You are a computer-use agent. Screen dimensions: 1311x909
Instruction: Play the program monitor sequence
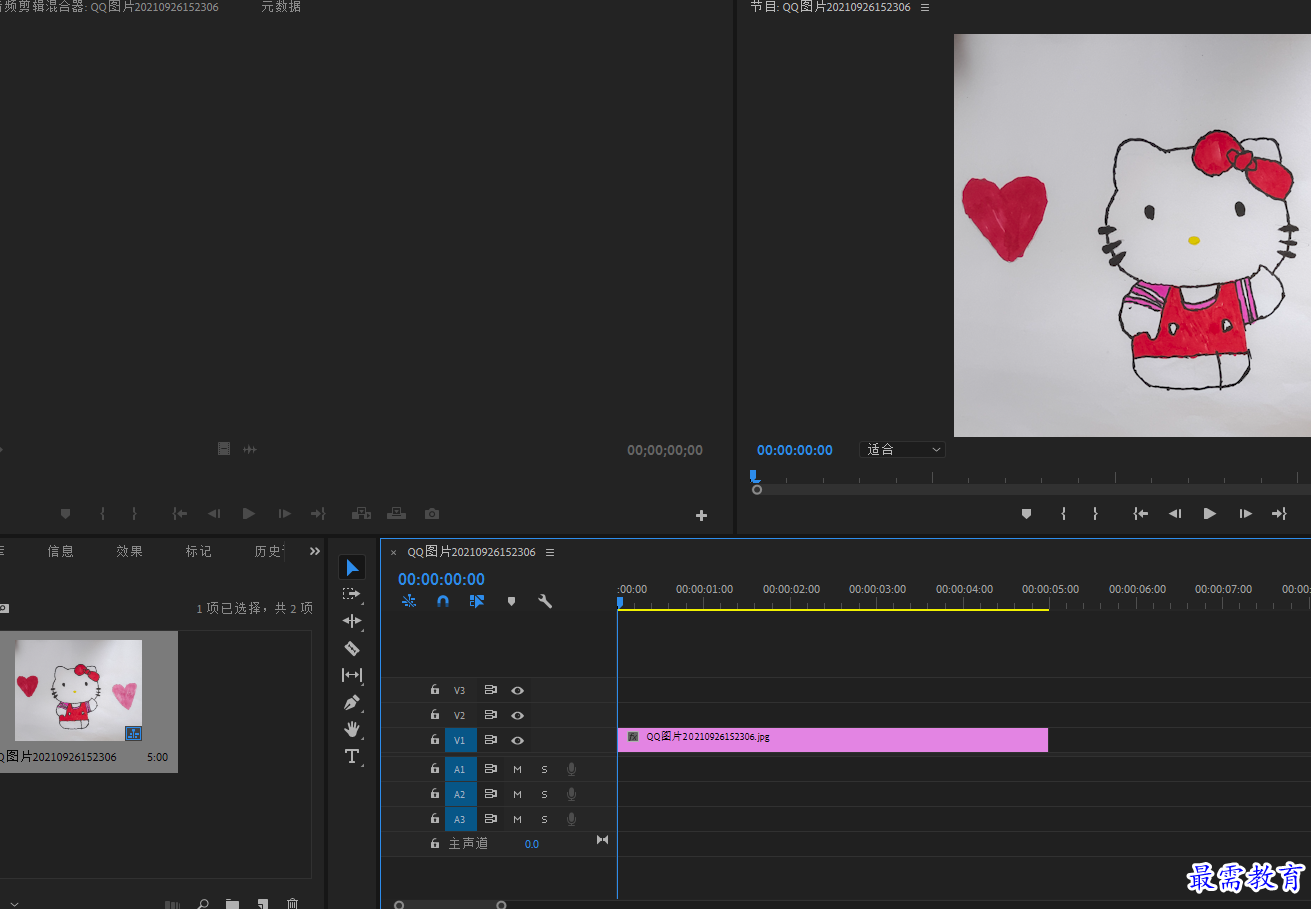pyautogui.click(x=1210, y=514)
